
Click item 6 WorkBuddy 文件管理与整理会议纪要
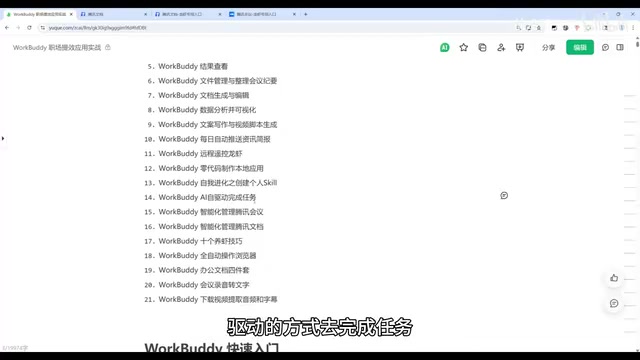(218, 81)
